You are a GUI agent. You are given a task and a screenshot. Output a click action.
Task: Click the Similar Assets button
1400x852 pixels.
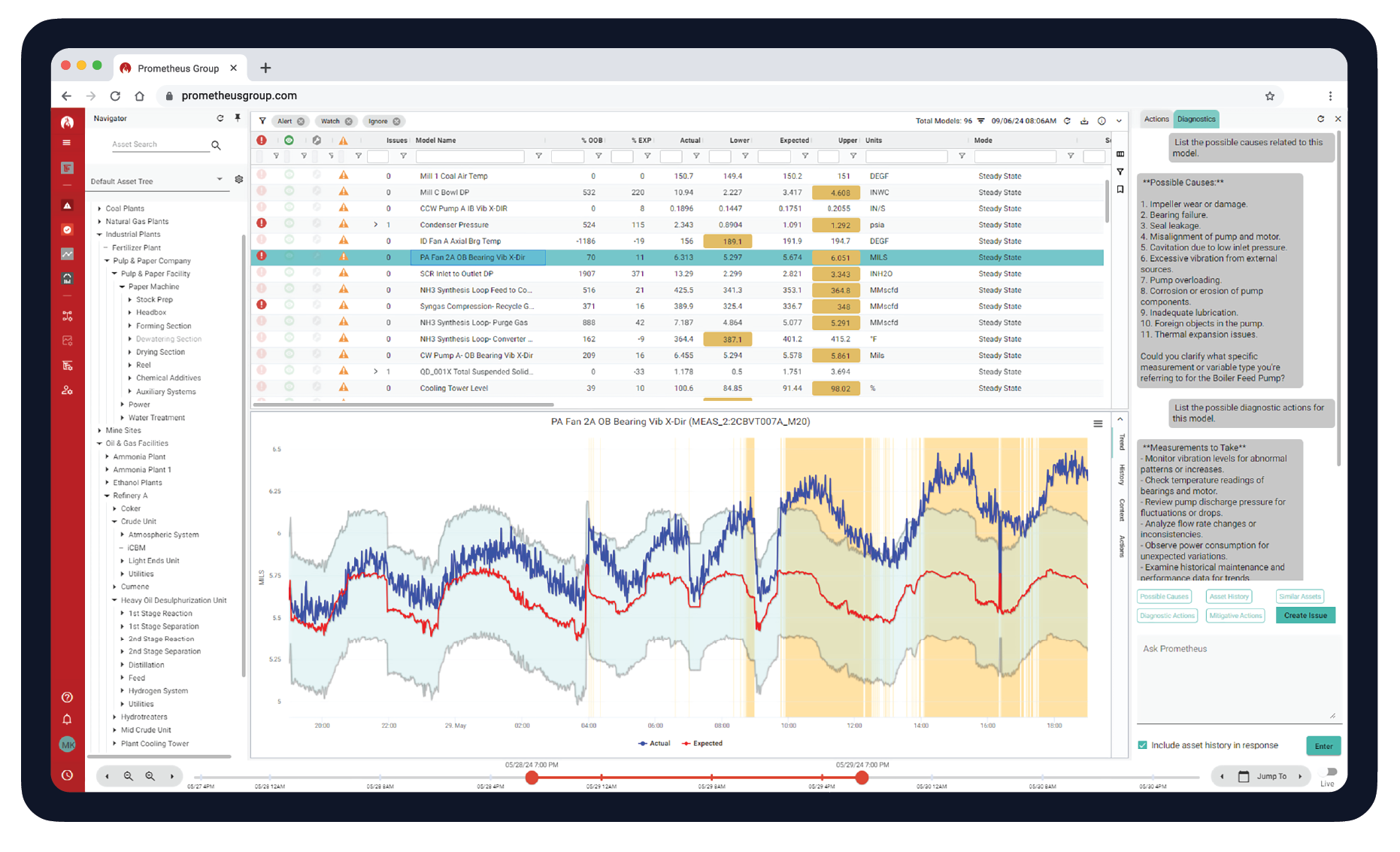coord(1299,596)
